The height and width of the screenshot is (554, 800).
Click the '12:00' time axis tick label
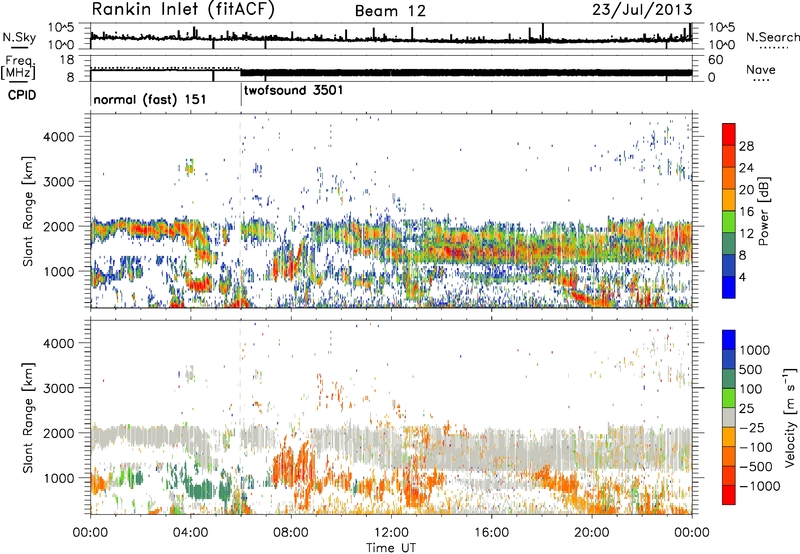(x=391, y=533)
